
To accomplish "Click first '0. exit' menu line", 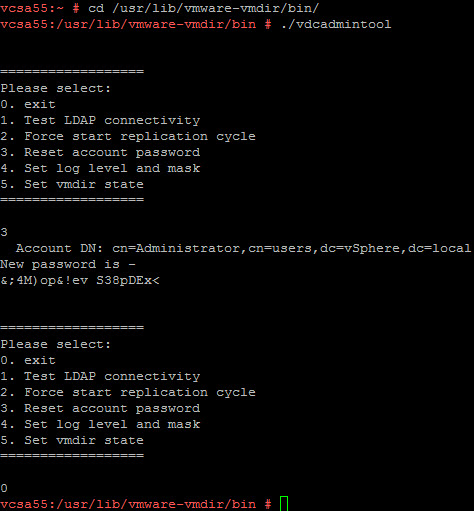I will coord(28,104).
